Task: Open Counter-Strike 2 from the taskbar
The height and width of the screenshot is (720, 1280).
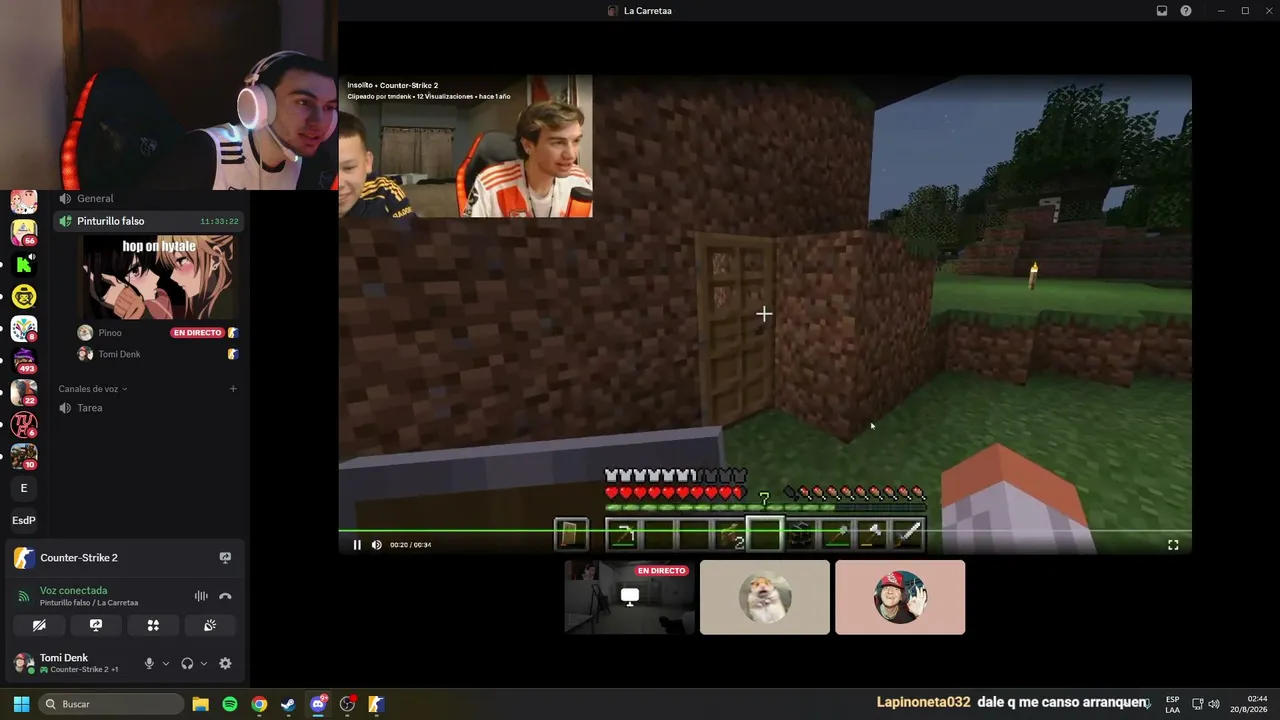Action: [376, 704]
